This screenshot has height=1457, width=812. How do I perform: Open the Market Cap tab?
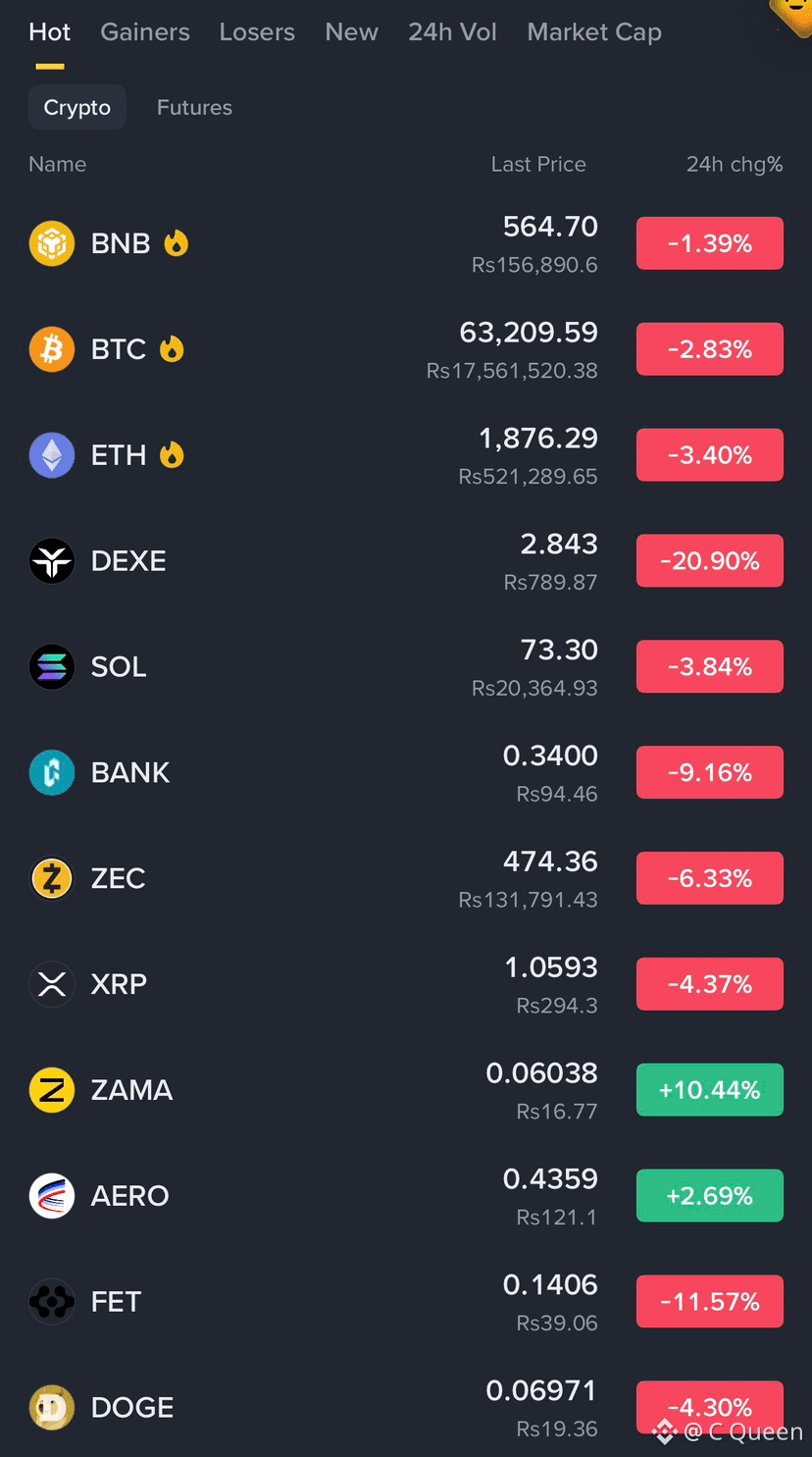coord(594,32)
